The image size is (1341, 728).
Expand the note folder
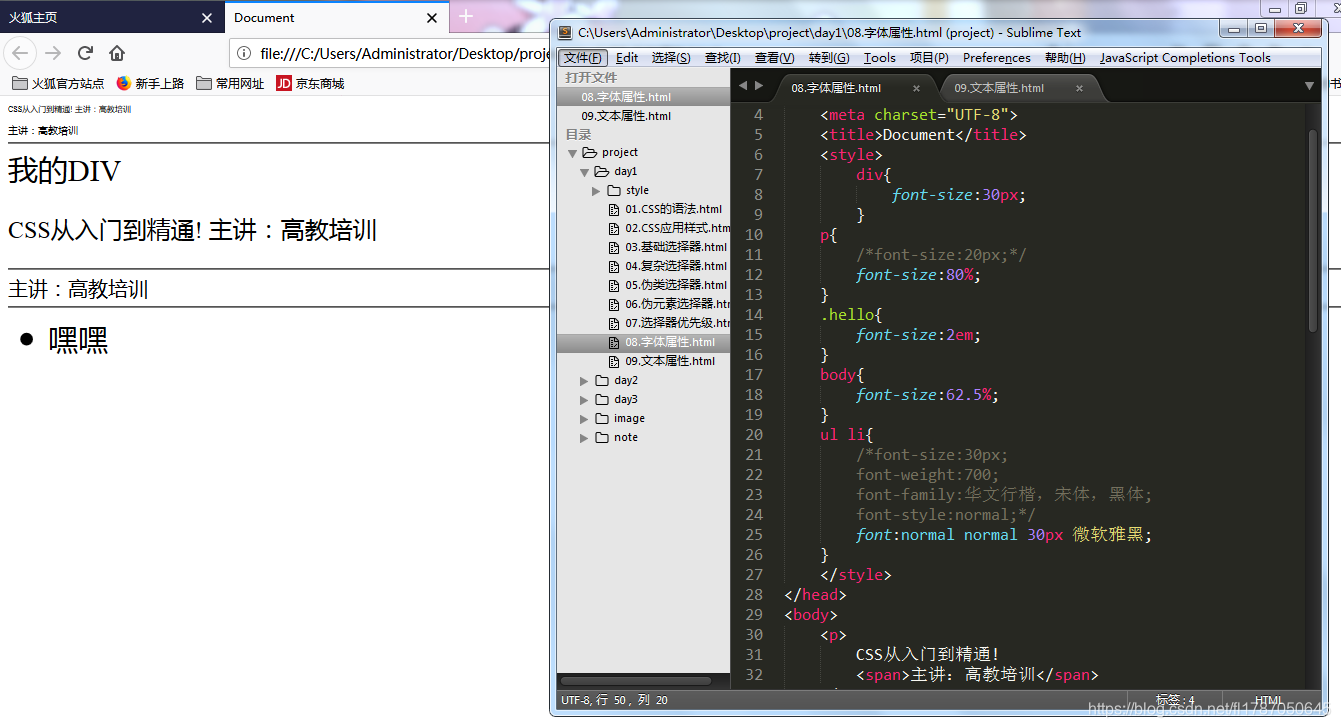coord(584,438)
